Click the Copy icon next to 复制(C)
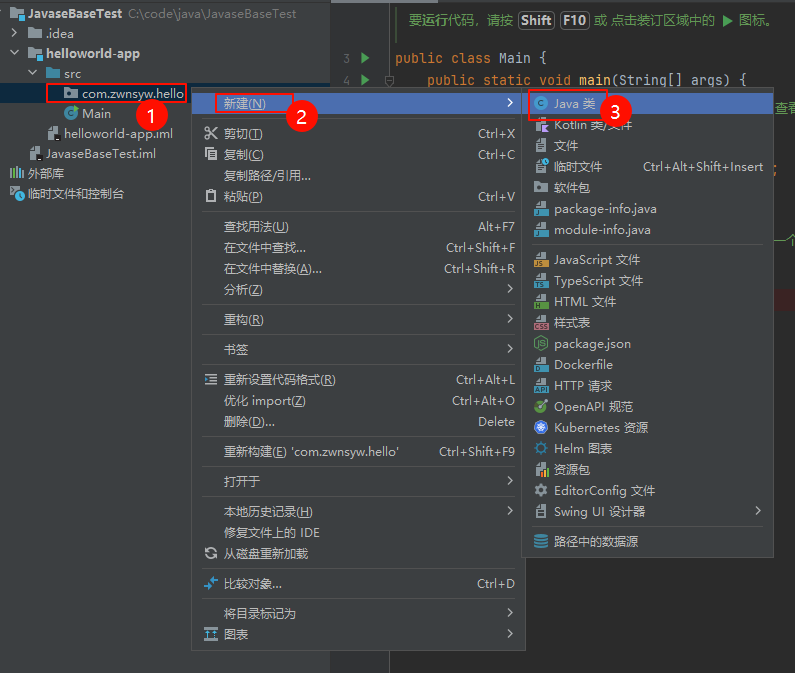 [210, 154]
